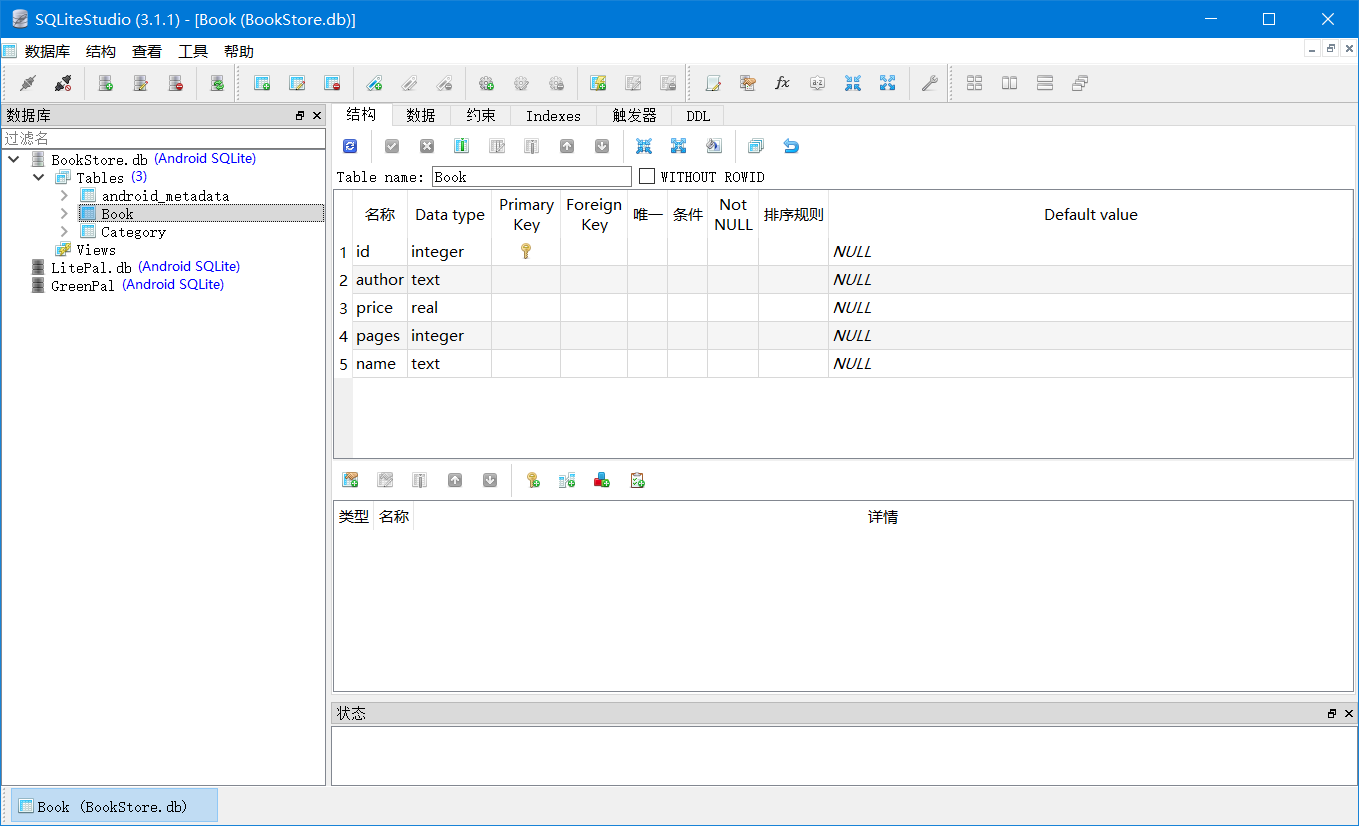Open configuration with the wrench icon
The image size is (1359, 826).
click(929, 84)
